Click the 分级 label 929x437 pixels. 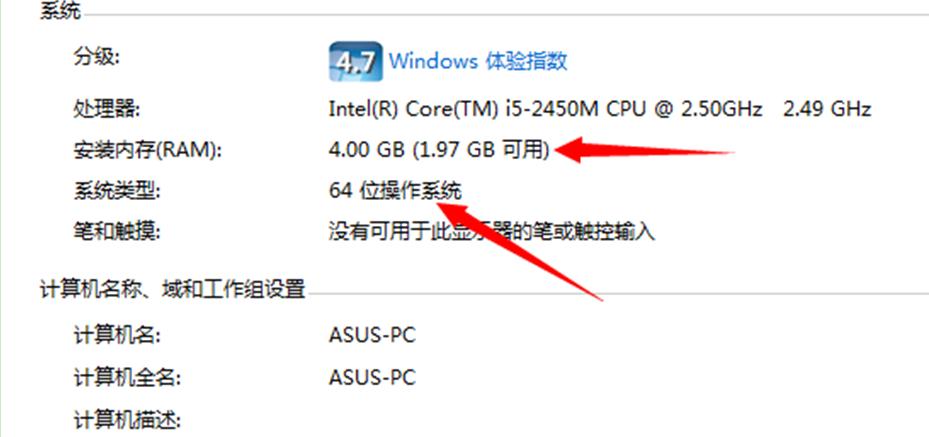pos(96,58)
